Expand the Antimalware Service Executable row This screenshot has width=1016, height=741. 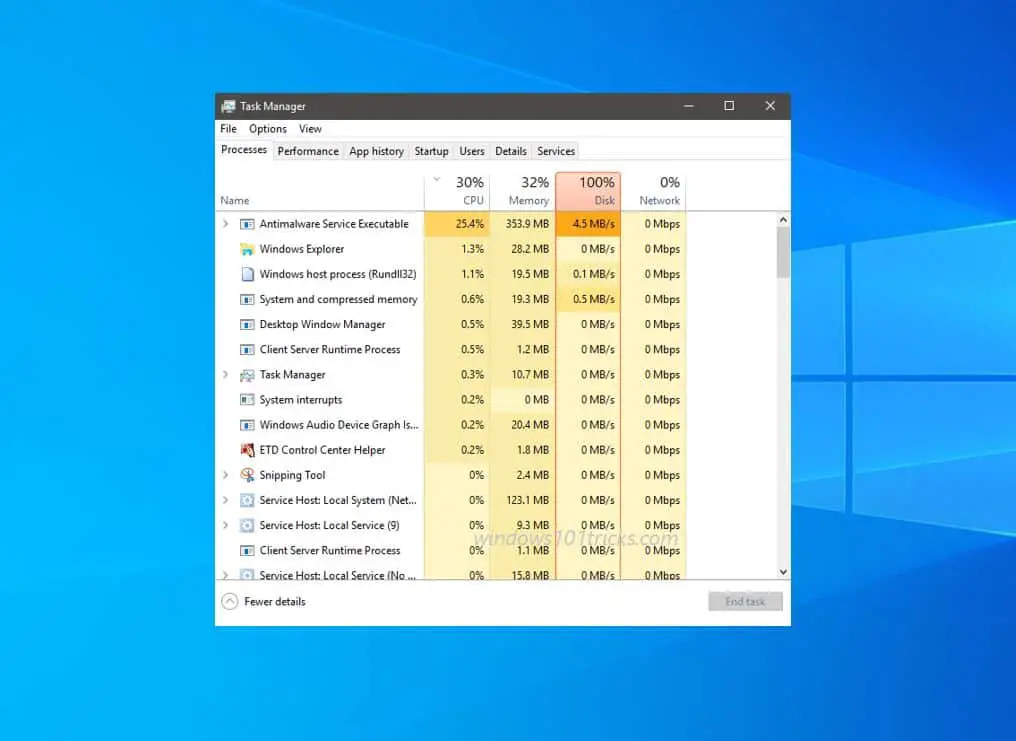tap(226, 224)
